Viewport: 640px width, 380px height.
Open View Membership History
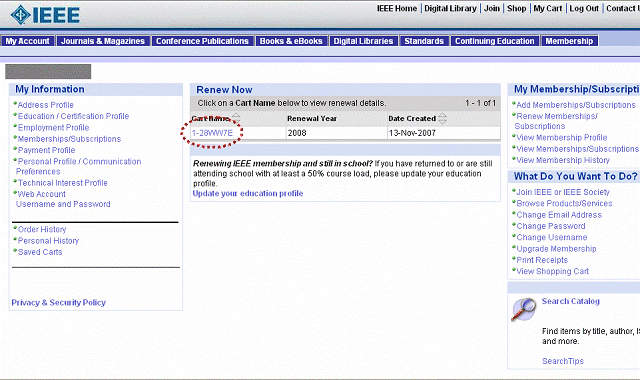[563, 160]
